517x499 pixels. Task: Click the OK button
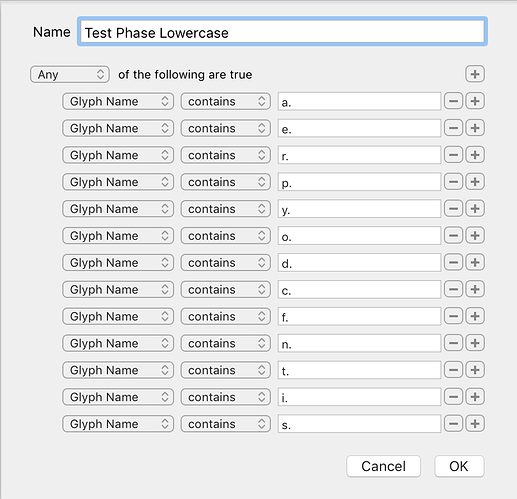point(459,466)
